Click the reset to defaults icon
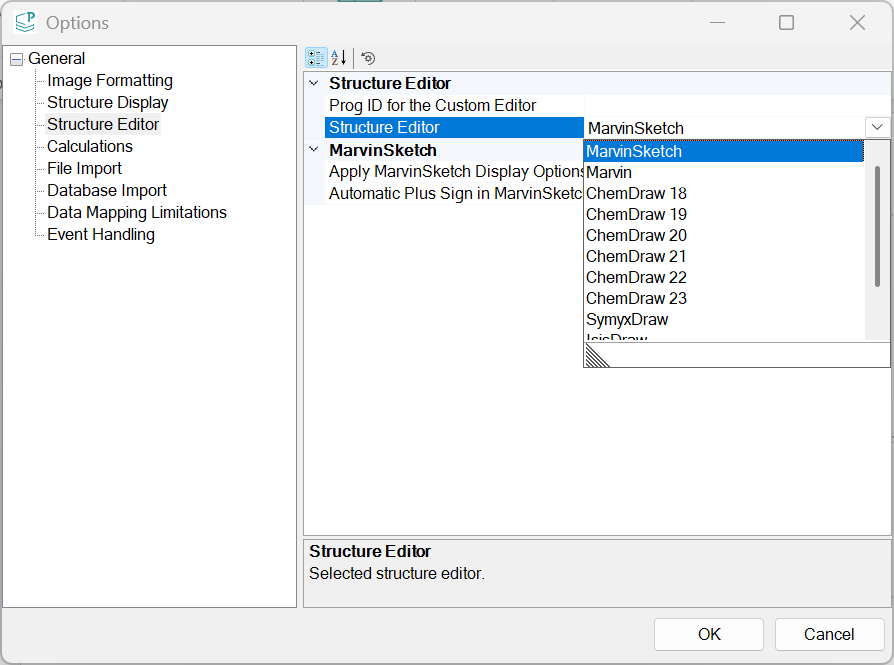The width and height of the screenshot is (894, 665). coord(368,58)
